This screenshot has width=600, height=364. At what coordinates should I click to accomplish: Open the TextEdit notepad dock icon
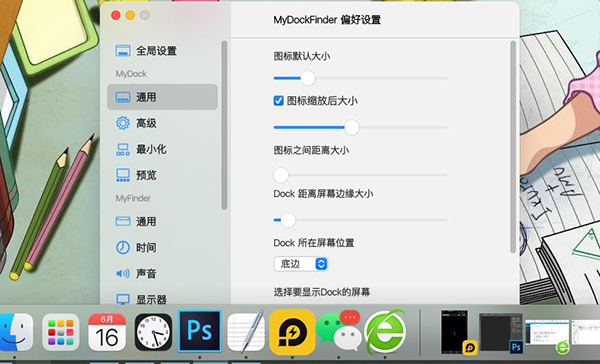click(x=246, y=331)
